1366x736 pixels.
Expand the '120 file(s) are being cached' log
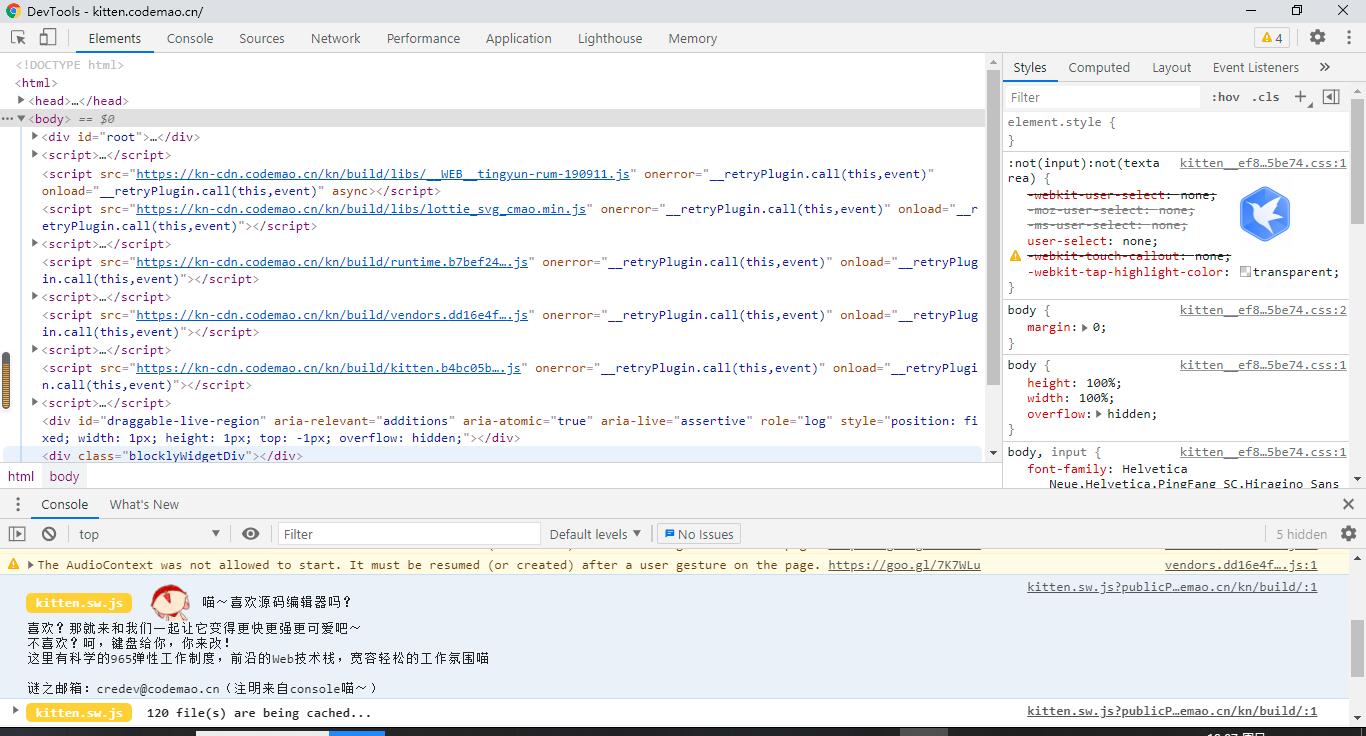15,711
